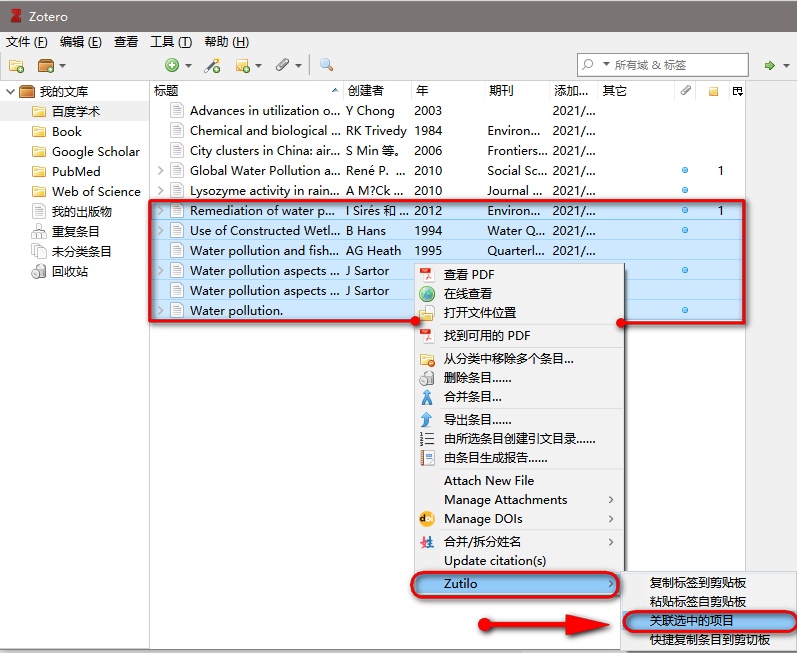Screen dimensions: 797x653
Task: Choose 关联选中的项目 in Zutilo submenu
Action: [x=709, y=620]
